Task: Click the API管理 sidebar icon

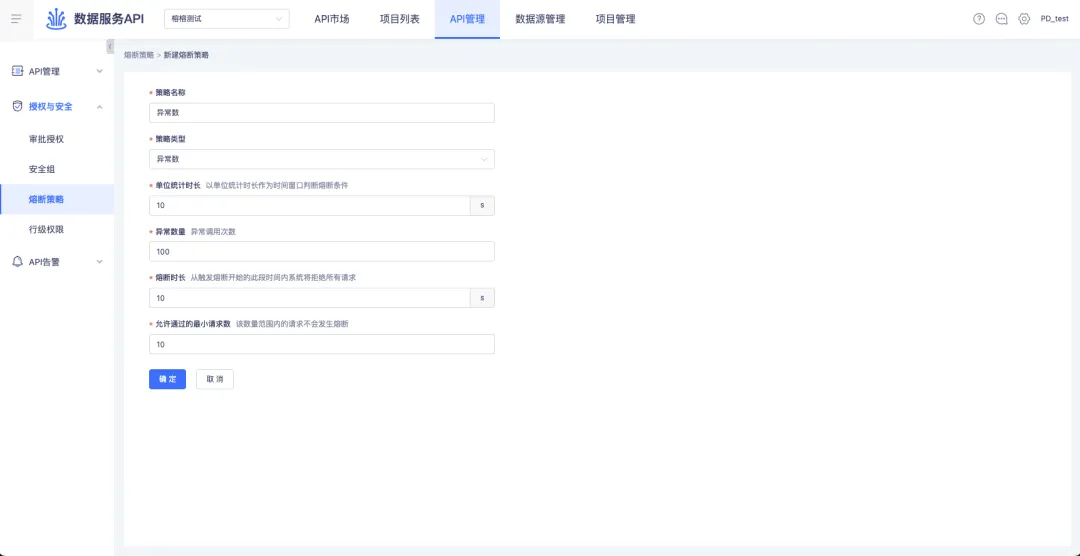Action: (18, 71)
